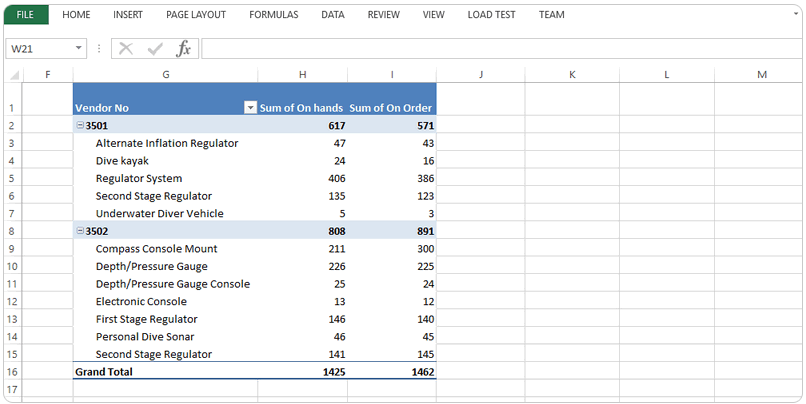
Task: Open the Vendor No filter dropdown
Action: tap(250, 108)
